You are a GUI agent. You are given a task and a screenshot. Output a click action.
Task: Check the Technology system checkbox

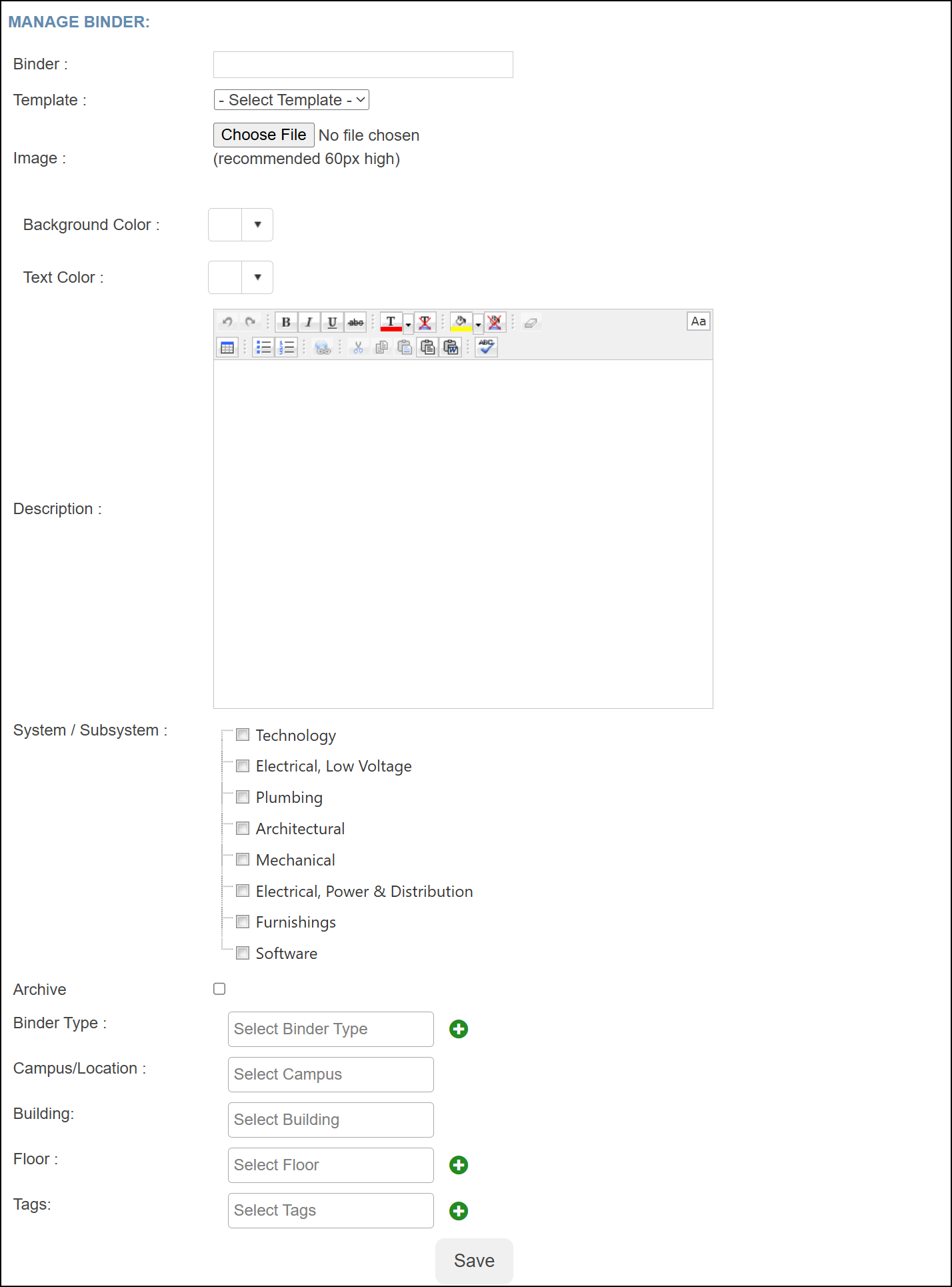[243, 735]
